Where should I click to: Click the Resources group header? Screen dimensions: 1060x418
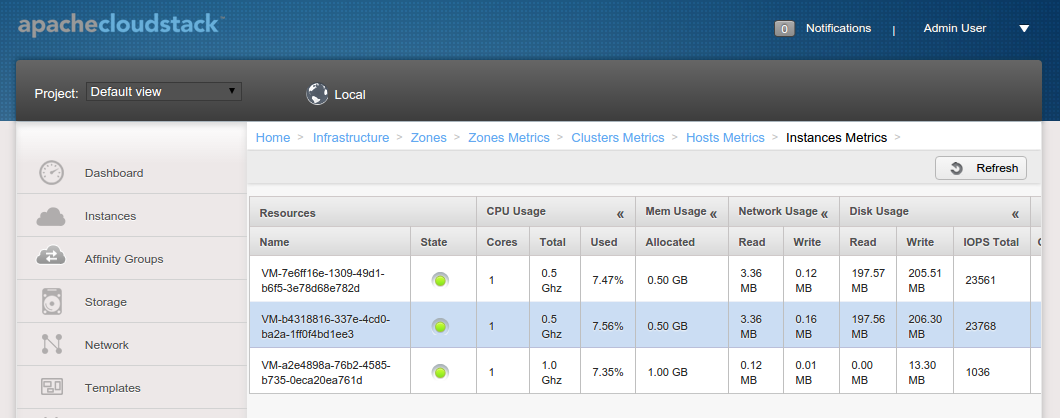pos(363,212)
